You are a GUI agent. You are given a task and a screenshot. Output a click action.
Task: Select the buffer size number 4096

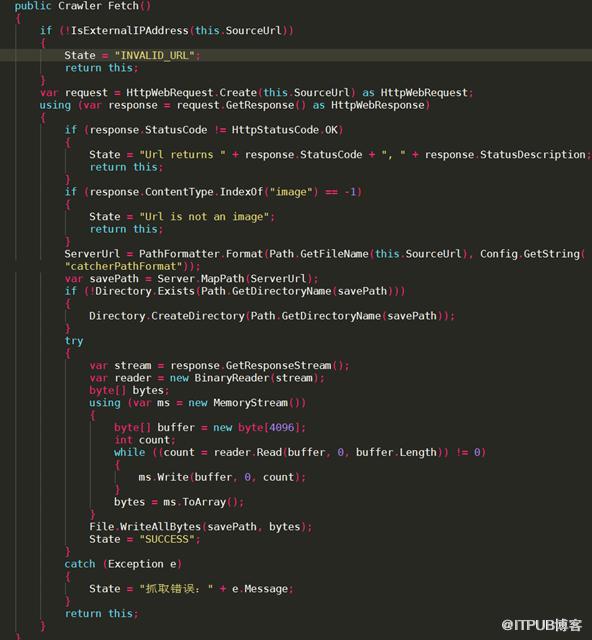282,427
